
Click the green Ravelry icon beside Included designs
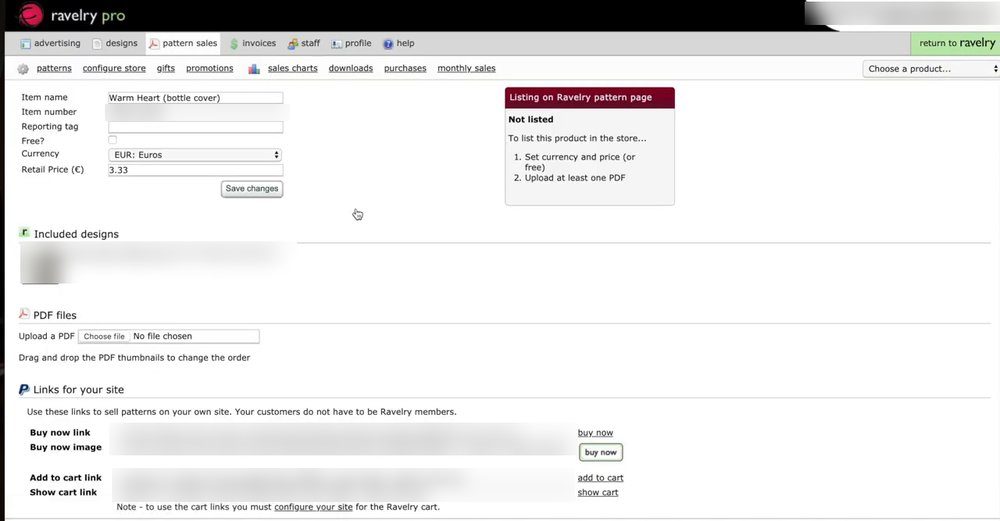coord(24,233)
